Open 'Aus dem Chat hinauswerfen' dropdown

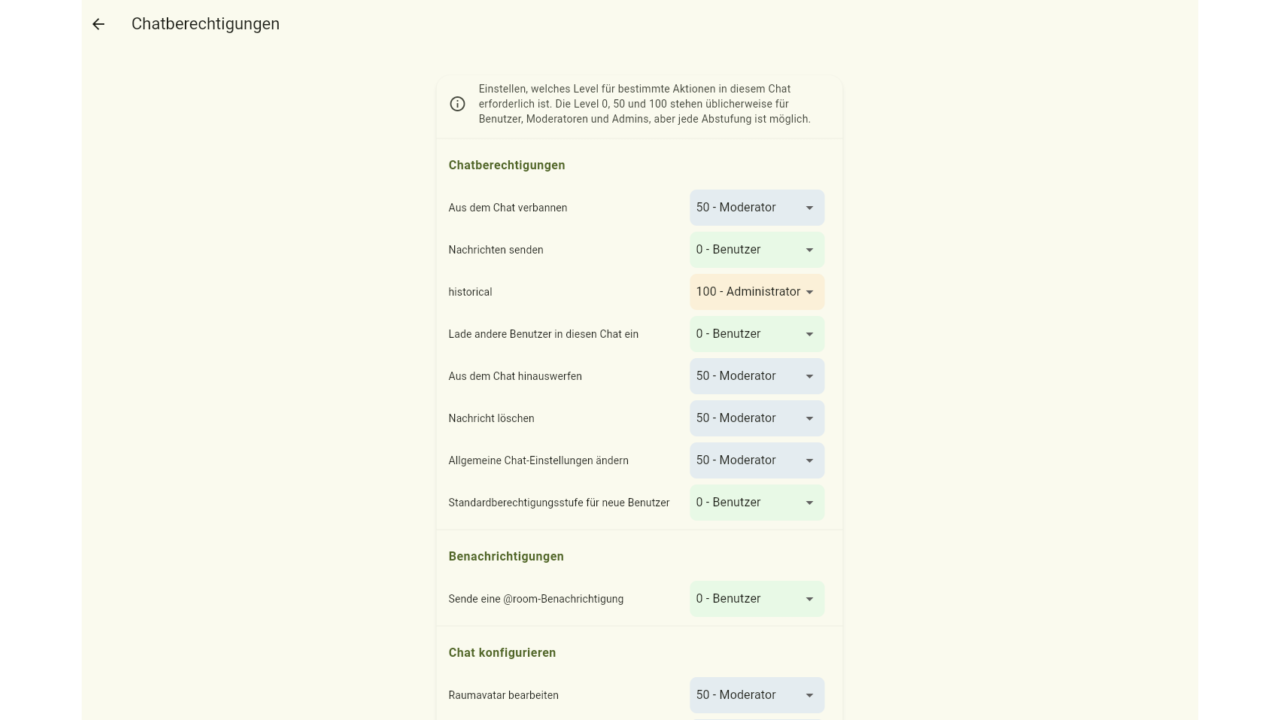pyautogui.click(x=757, y=376)
